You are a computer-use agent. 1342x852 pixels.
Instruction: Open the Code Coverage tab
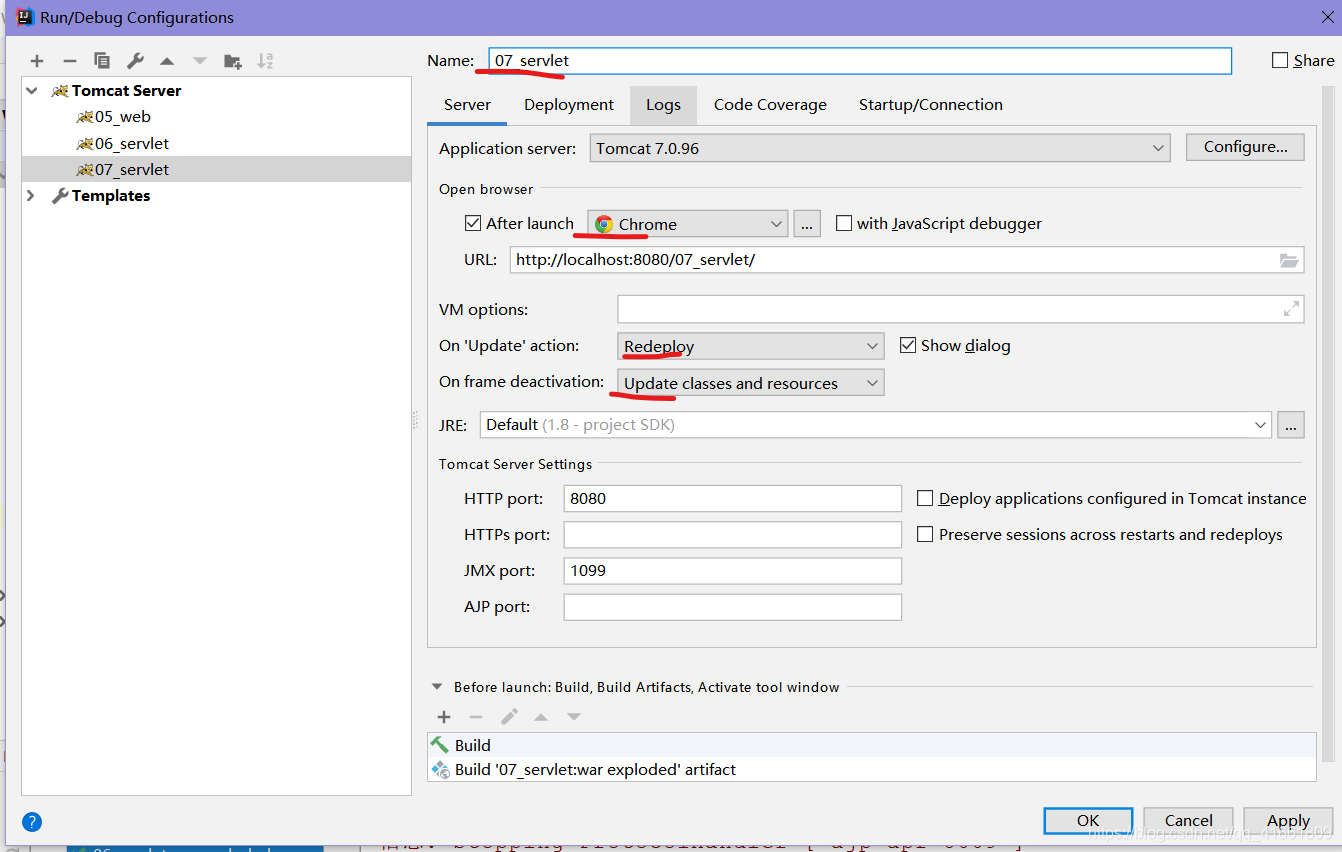[x=770, y=104]
